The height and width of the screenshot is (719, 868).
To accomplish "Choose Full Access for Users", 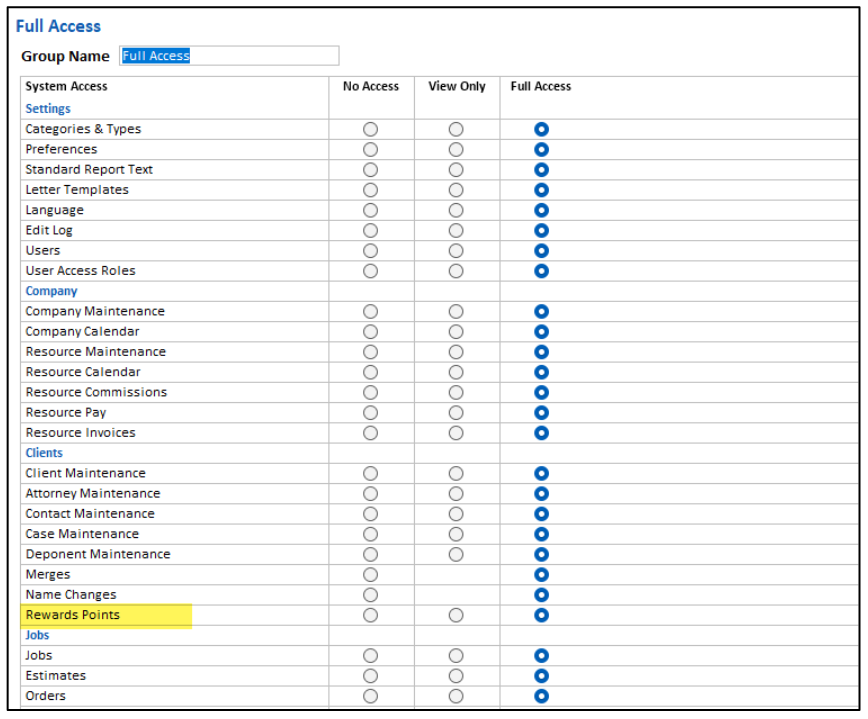I will (x=541, y=251).
